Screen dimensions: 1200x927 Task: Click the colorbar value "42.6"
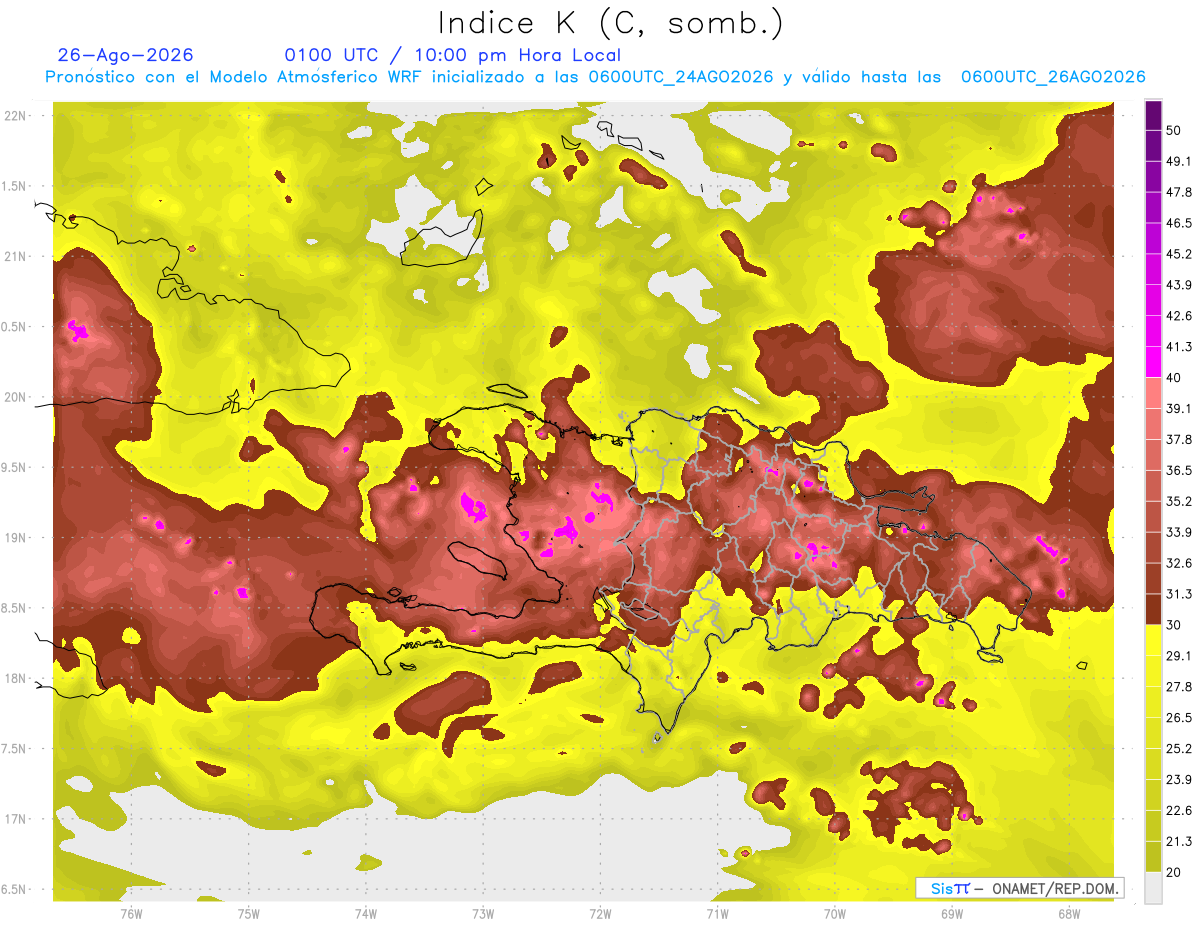[x=1180, y=316]
